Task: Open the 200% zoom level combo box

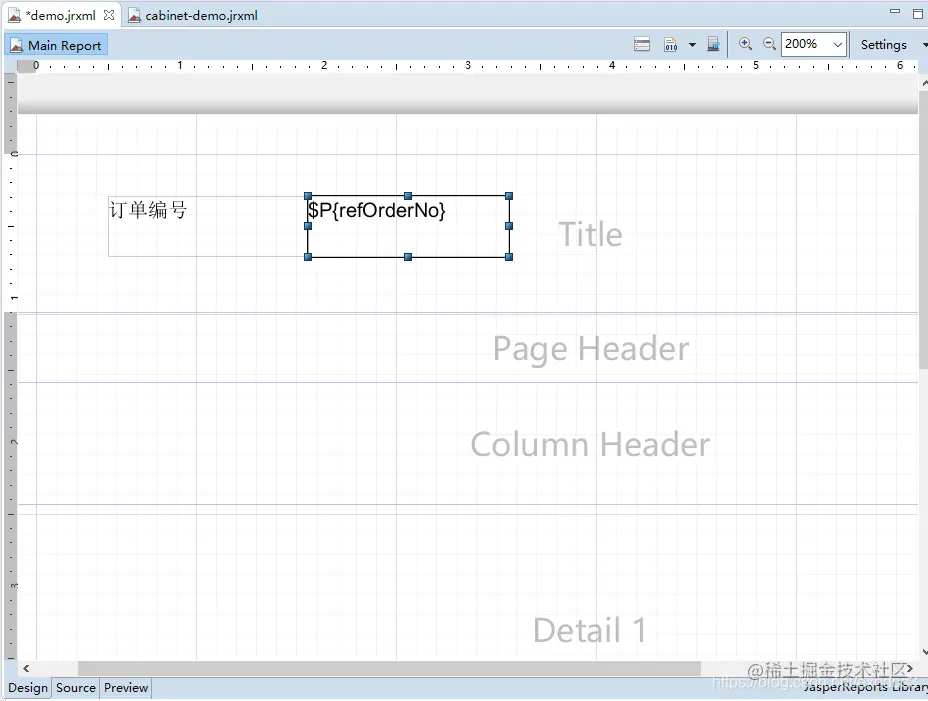Action: 813,44
